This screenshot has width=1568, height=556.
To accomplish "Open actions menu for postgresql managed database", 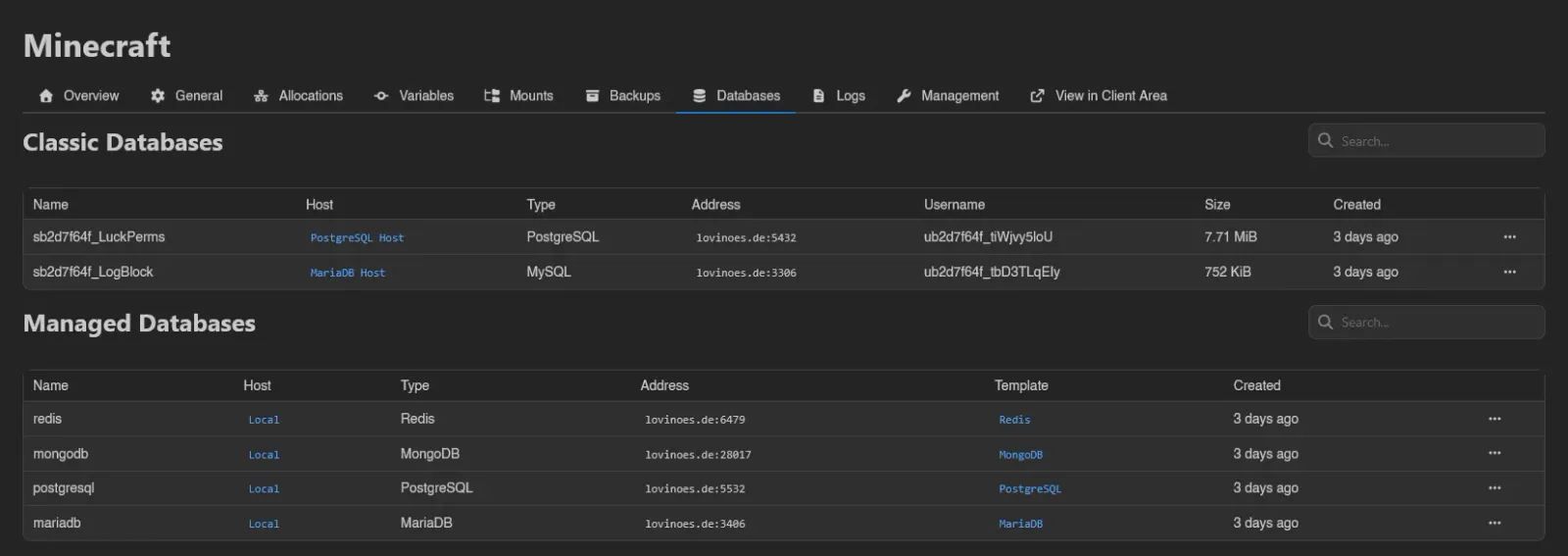I will point(1494,487).
